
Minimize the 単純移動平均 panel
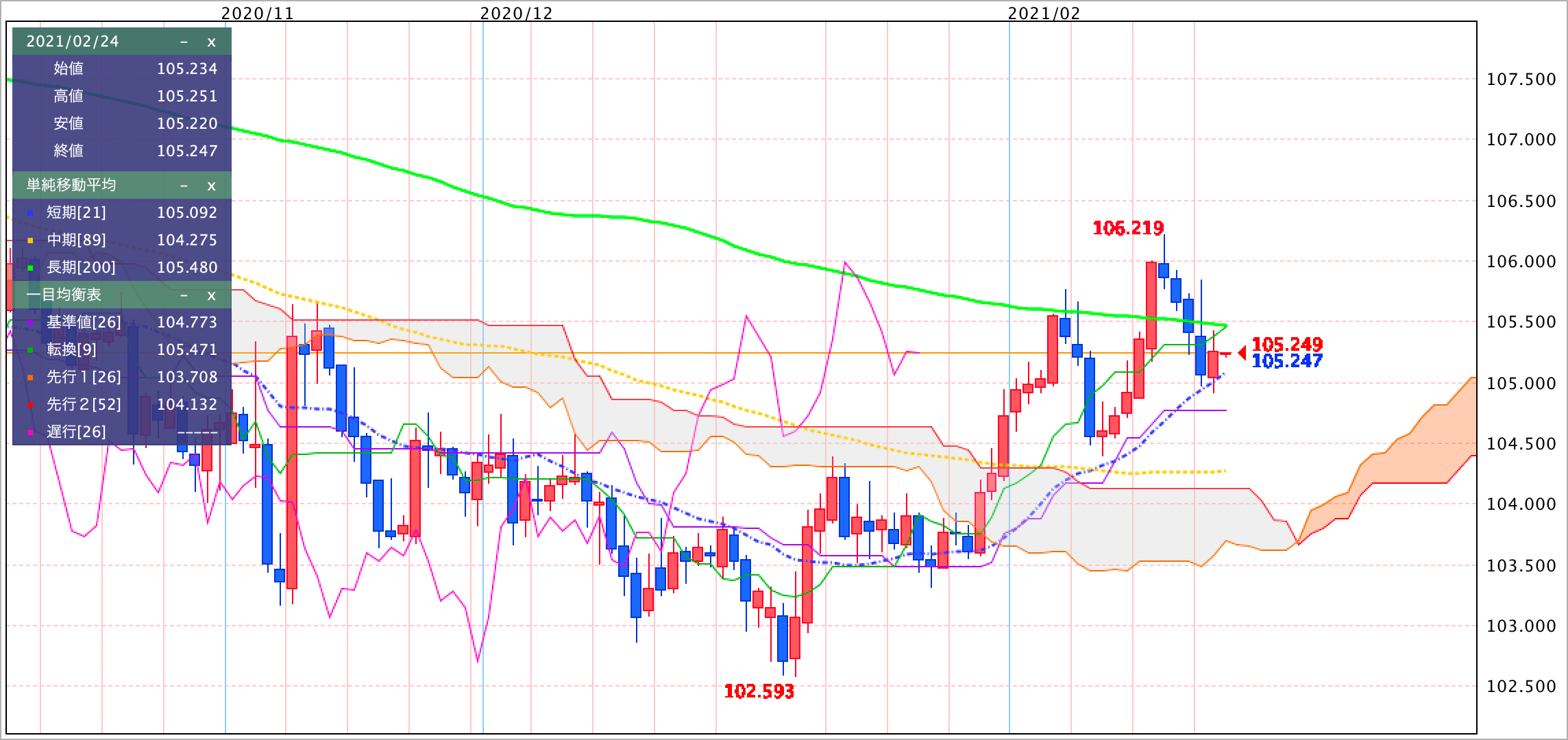point(184,186)
